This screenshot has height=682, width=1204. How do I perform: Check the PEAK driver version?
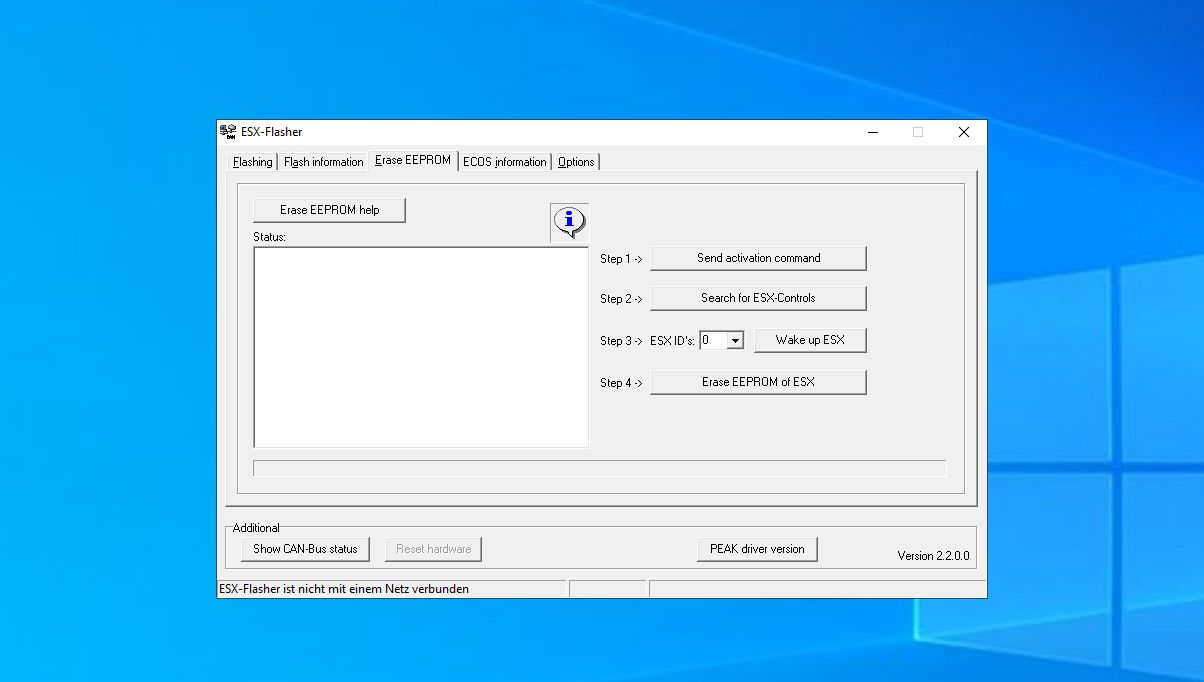(x=757, y=548)
